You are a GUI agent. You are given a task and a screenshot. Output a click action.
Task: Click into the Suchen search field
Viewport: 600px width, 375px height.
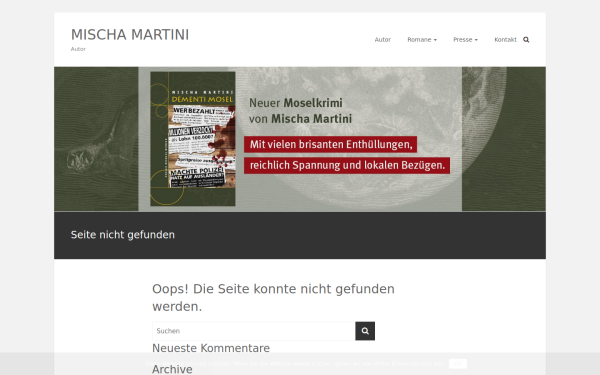coord(254,331)
